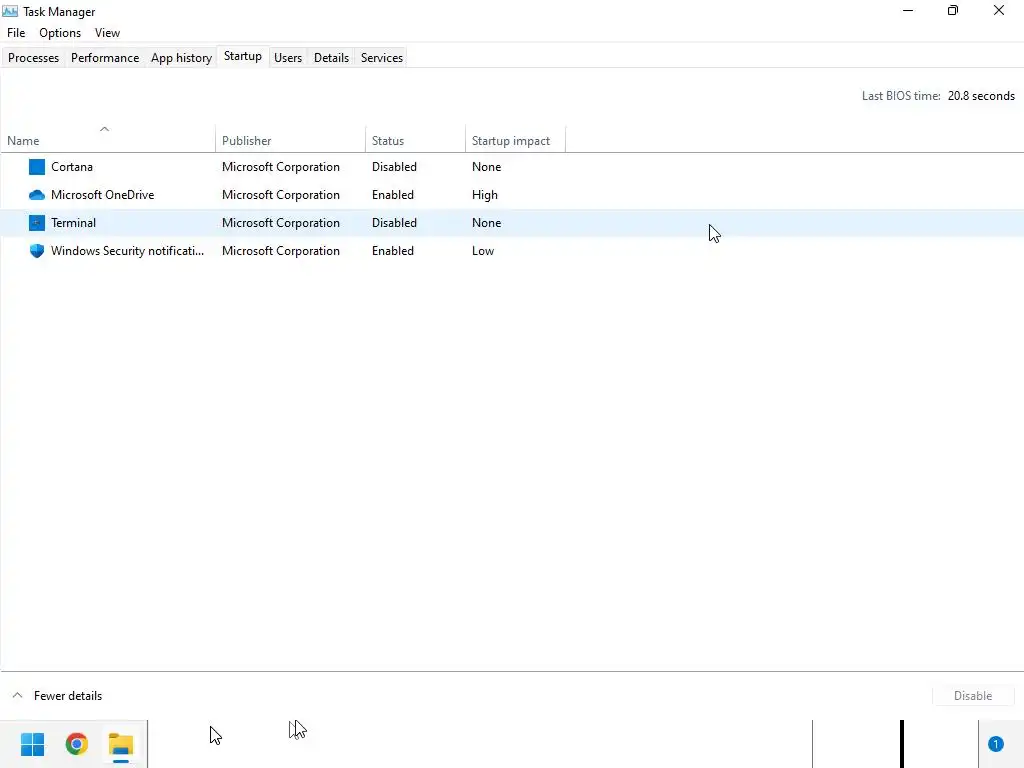The width and height of the screenshot is (1024, 768).
Task: Click the Fewer details label
Action: pyautogui.click(x=68, y=696)
